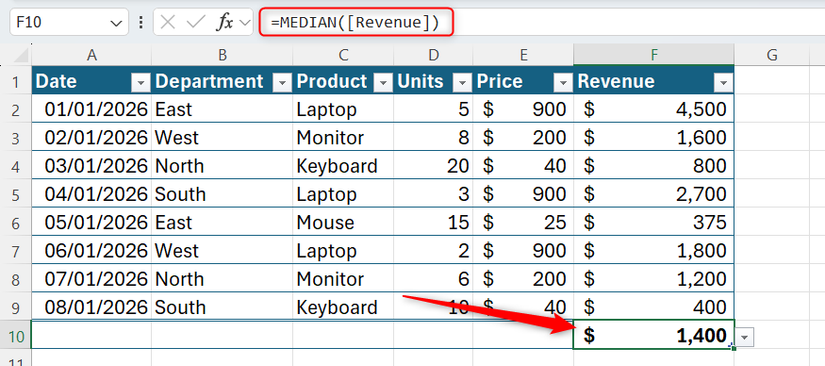Select row 10 header
Viewport: 825px width, 366px height.
click(x=15, y=336)
